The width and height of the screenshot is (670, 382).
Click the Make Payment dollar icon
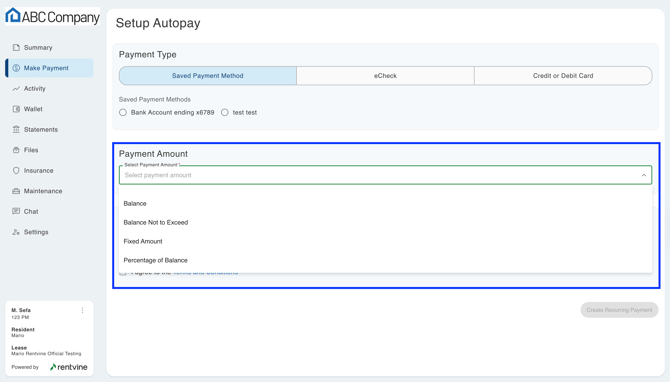[16, 68]
